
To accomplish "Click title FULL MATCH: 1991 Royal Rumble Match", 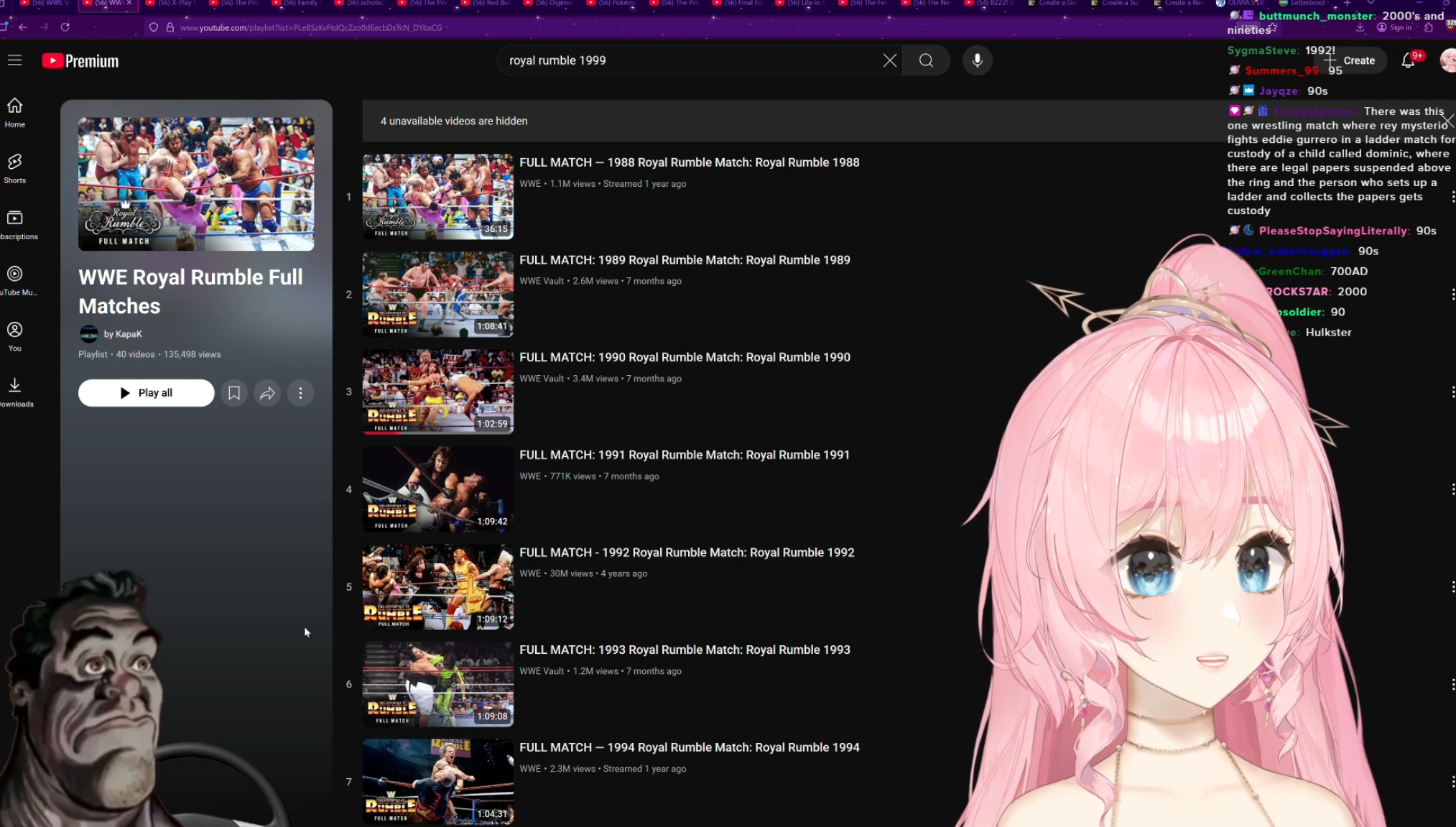I will pyautogui.click(x=685, y=455).
